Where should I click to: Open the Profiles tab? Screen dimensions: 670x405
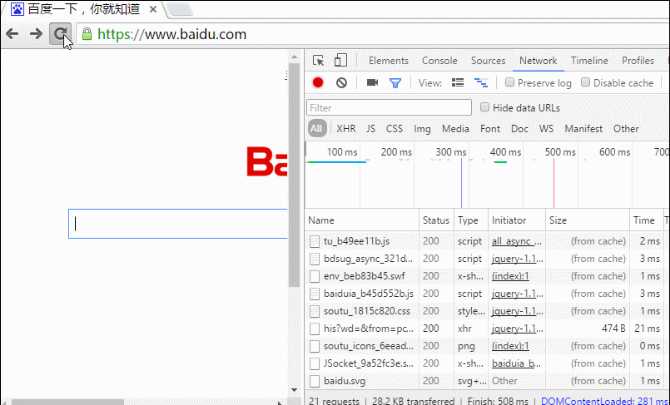click(x=638, y=61)
